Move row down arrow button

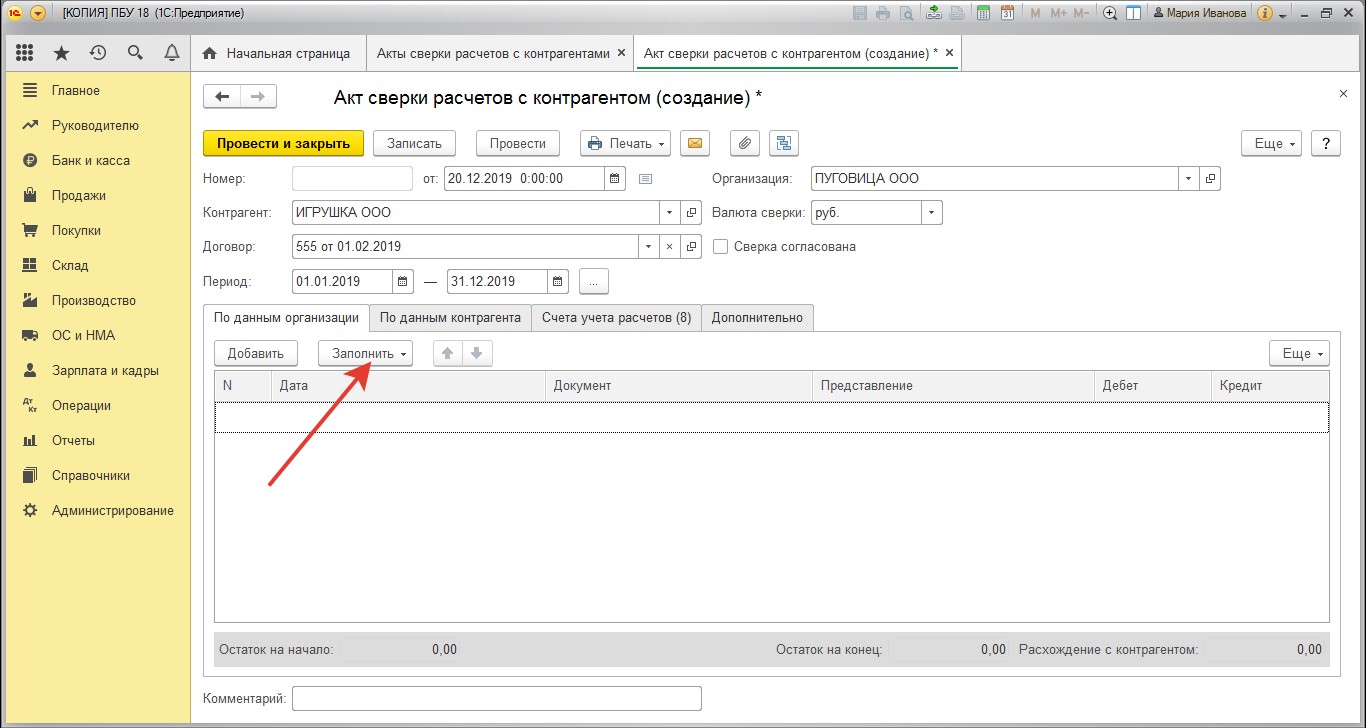pyautogui.click(x=476, y=353)
